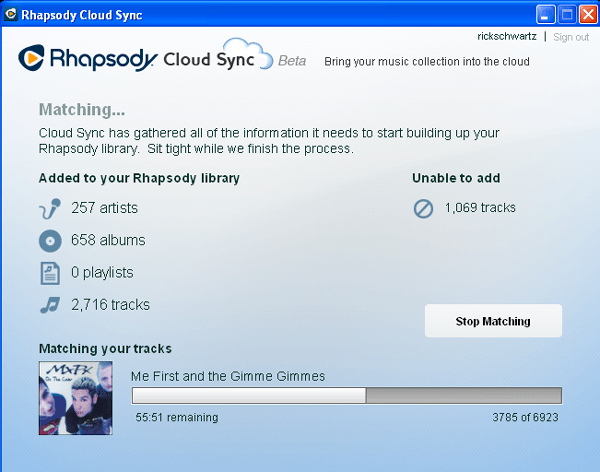Click the 3785 of 6923 counter
Screen dimensions: 600x472
pyautogui.click(x=526, y=417)
